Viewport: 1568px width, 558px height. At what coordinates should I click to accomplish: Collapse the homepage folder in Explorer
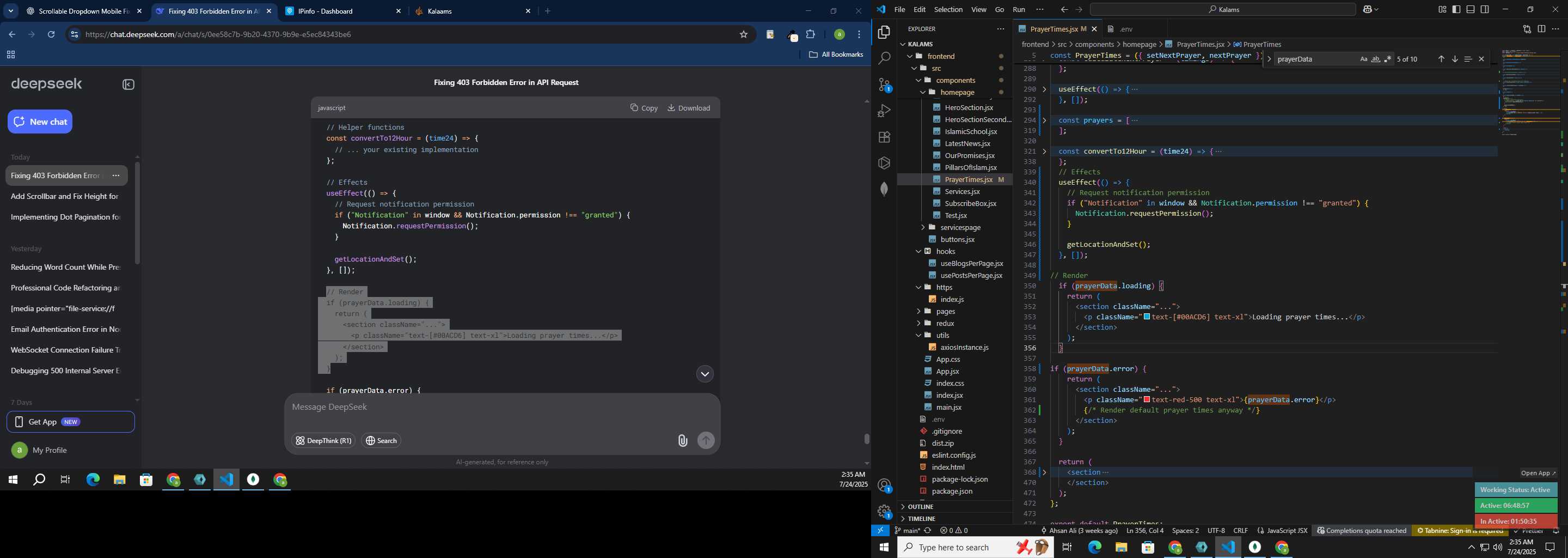coord(922,93)
